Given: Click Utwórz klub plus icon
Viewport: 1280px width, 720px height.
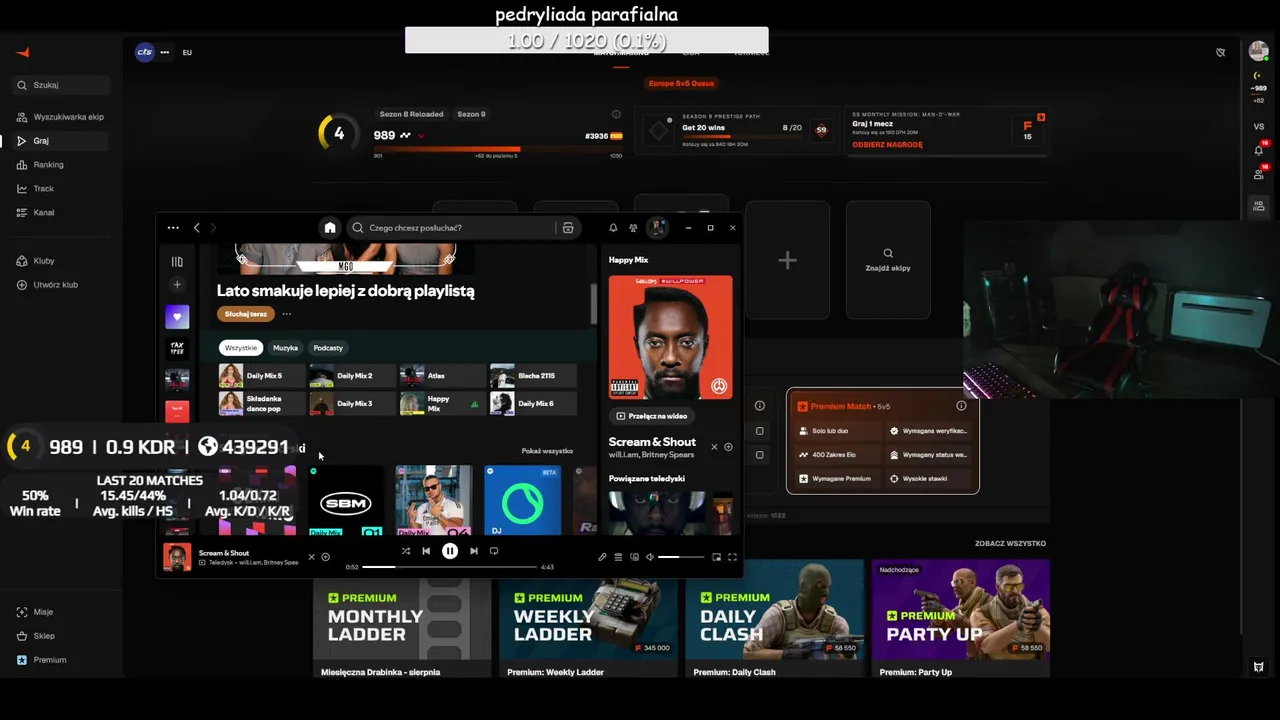Looking at the screenshot, I should pyautogui.click(x=22, y=285).
